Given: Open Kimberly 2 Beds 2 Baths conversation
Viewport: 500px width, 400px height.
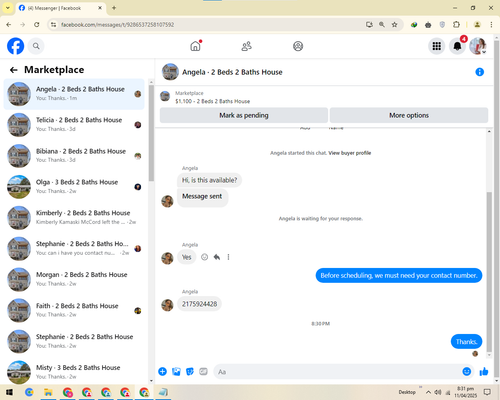Looking at the screenshot, I should [74, 218].
